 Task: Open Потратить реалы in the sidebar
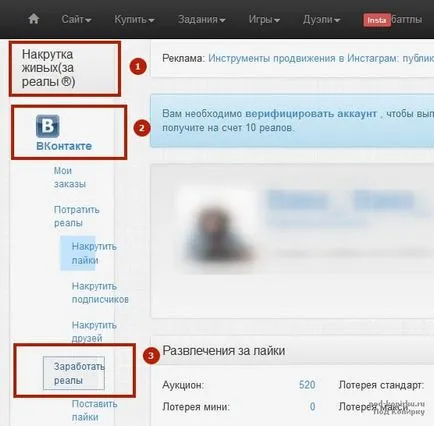pos(76,216)
